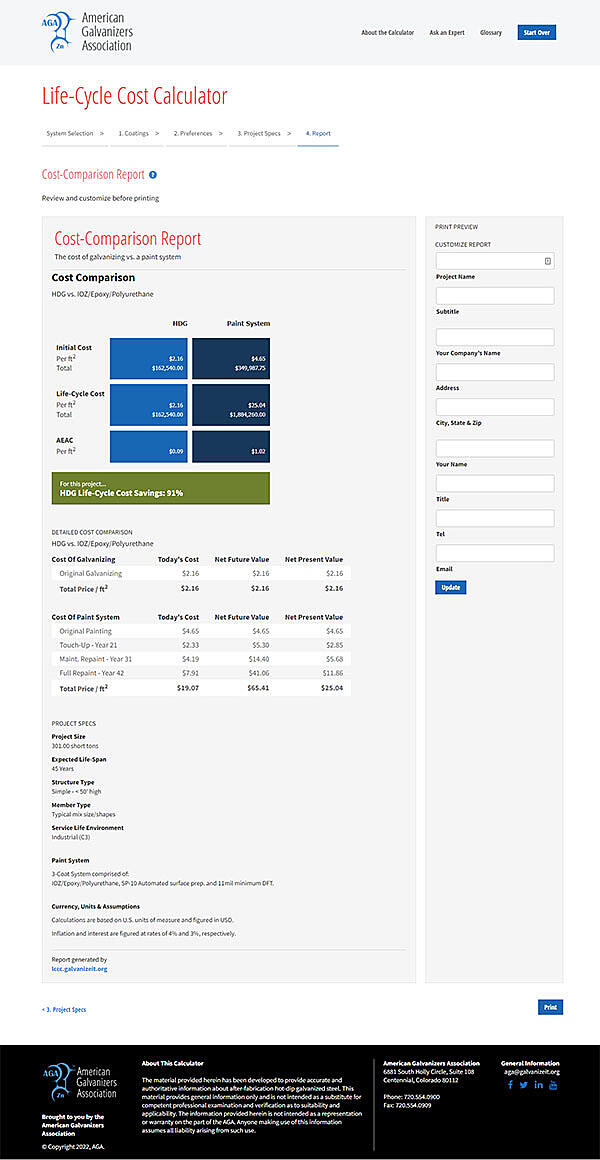Open the AGA Facebook page icon
Screen dimensions: 600x1160
coord(510,1085)
